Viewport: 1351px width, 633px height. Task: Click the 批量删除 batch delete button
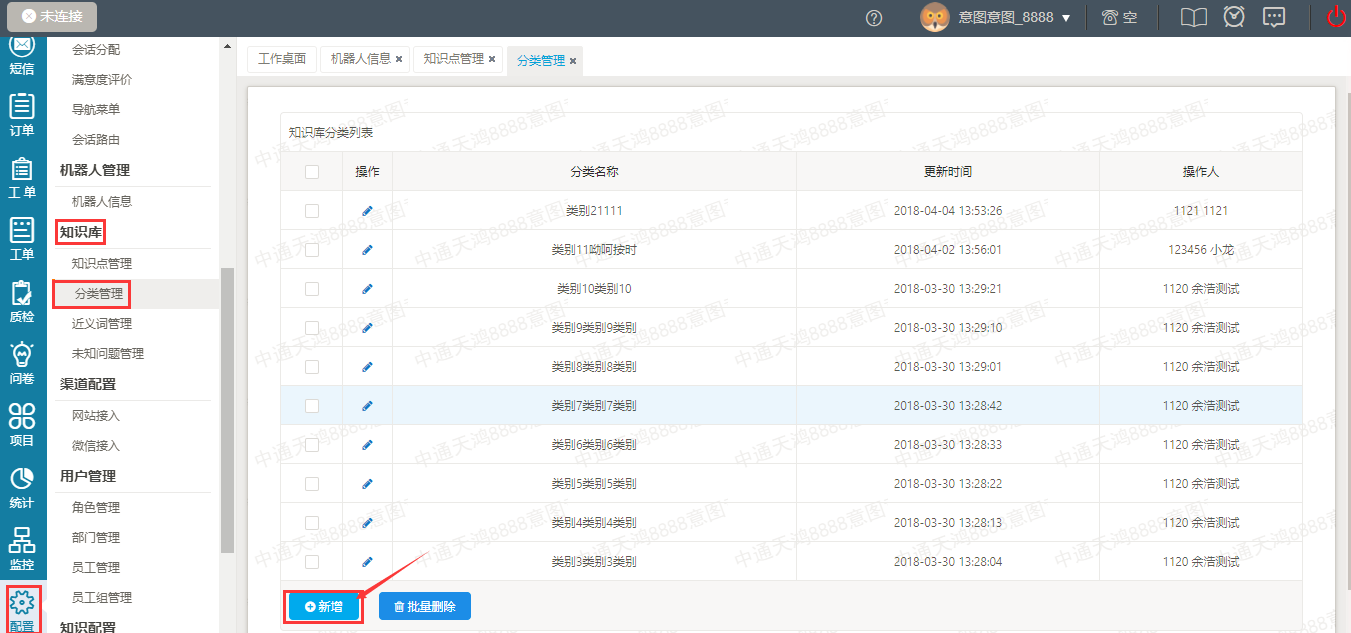tap(425, 606)
